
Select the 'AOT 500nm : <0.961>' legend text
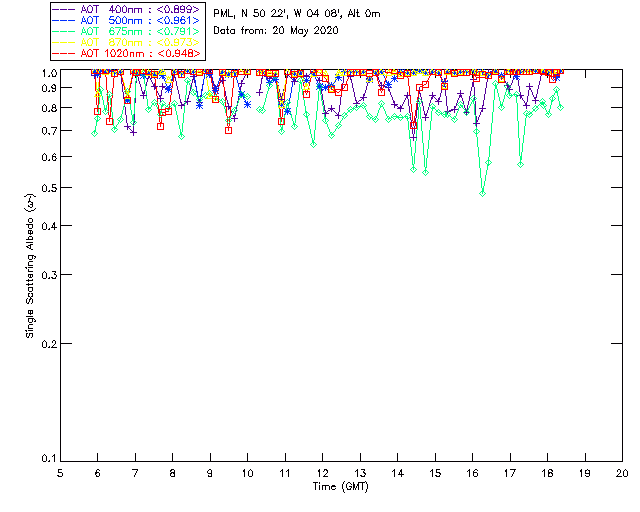pos(140,20)
